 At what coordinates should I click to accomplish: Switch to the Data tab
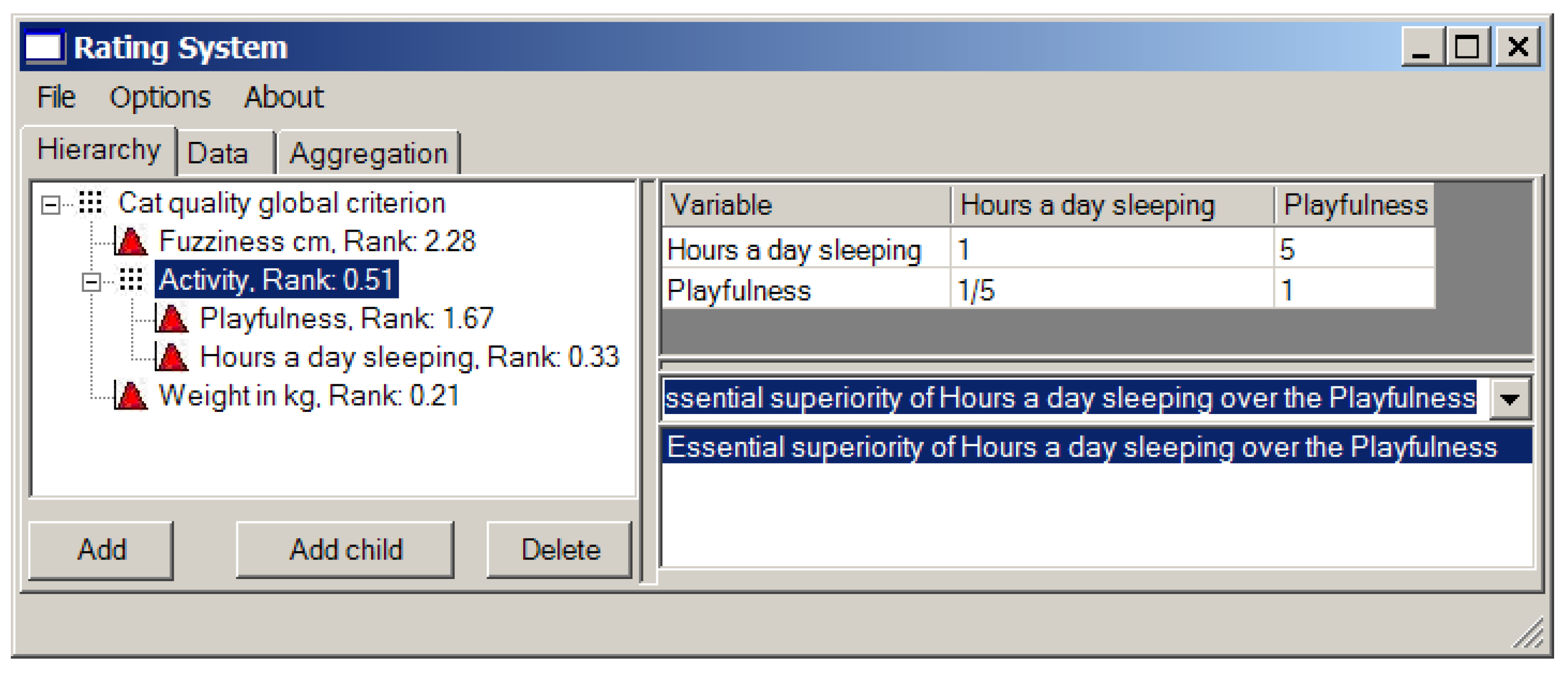pos(218,153)
